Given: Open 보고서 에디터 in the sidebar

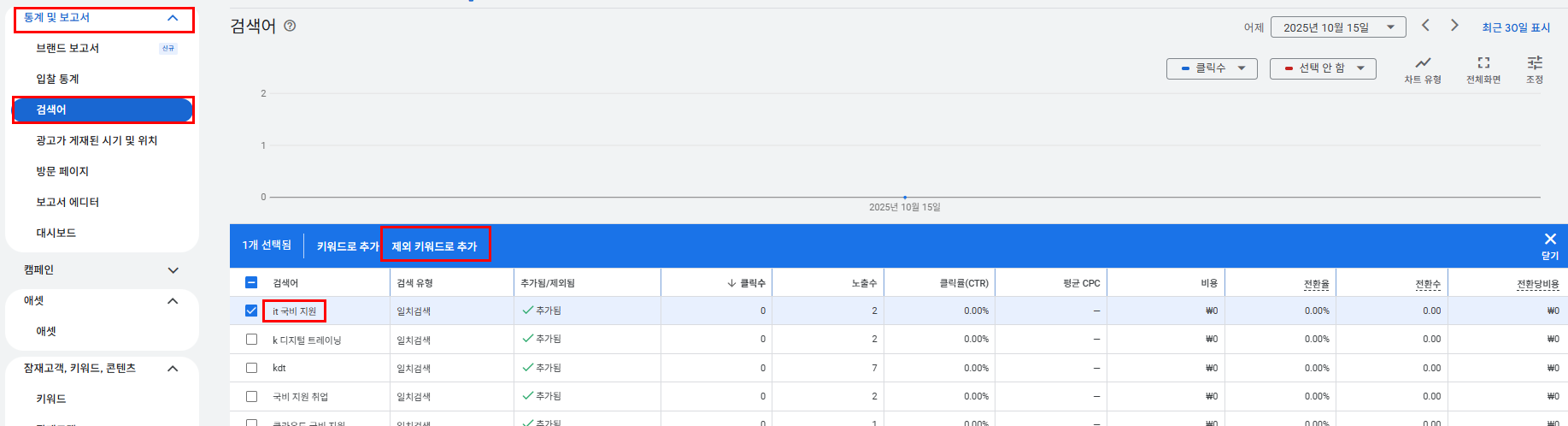Looking at the screenshot, I should pos(68,202).
